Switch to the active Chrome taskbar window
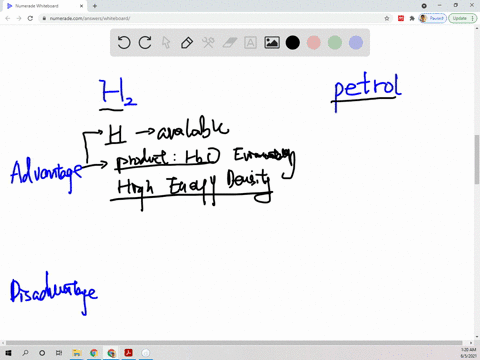The height and width of the screenshot is (360, 480). 111,353
